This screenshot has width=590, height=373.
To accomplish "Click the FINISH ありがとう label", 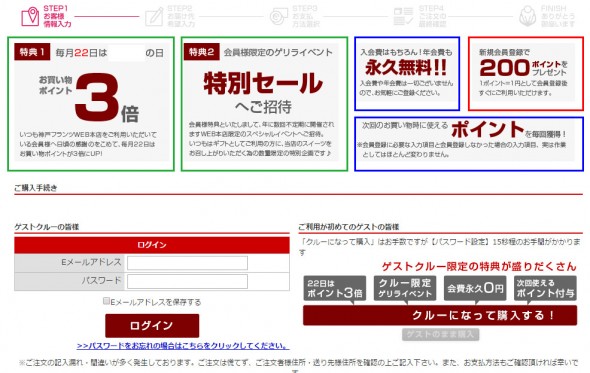I will [558, 16].
